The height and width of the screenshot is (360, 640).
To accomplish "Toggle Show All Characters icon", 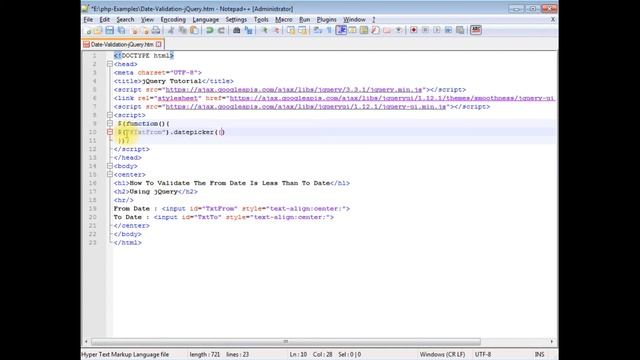I will [329, 30].
